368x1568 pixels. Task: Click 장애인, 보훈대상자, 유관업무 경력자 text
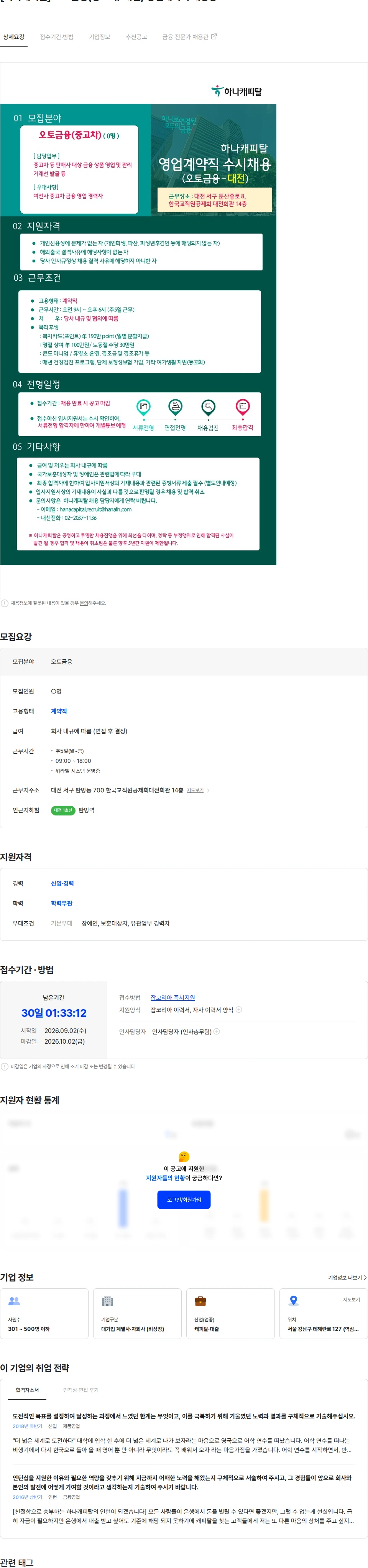coord(125,923)
